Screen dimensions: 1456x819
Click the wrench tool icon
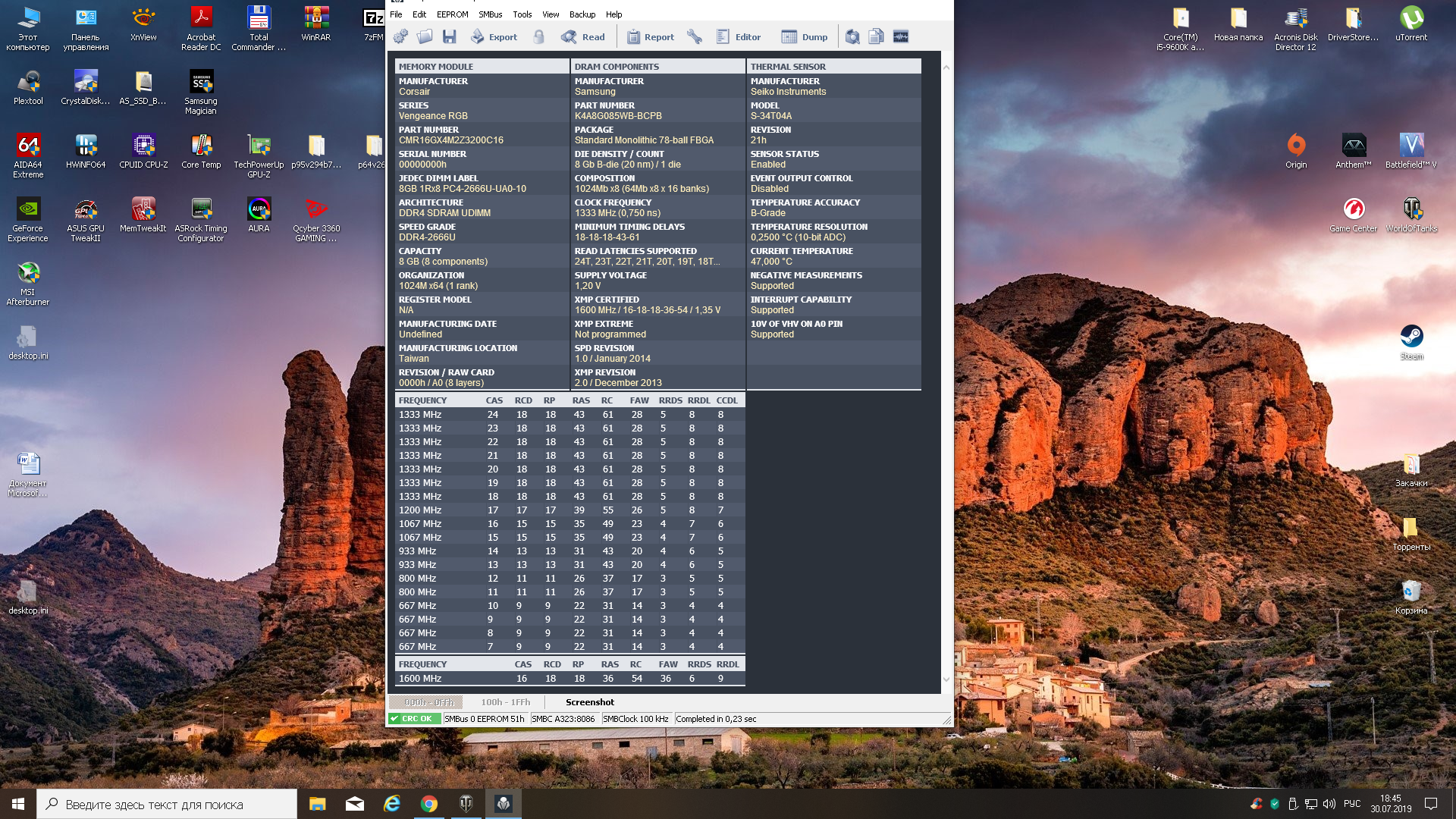pos(695,36)
